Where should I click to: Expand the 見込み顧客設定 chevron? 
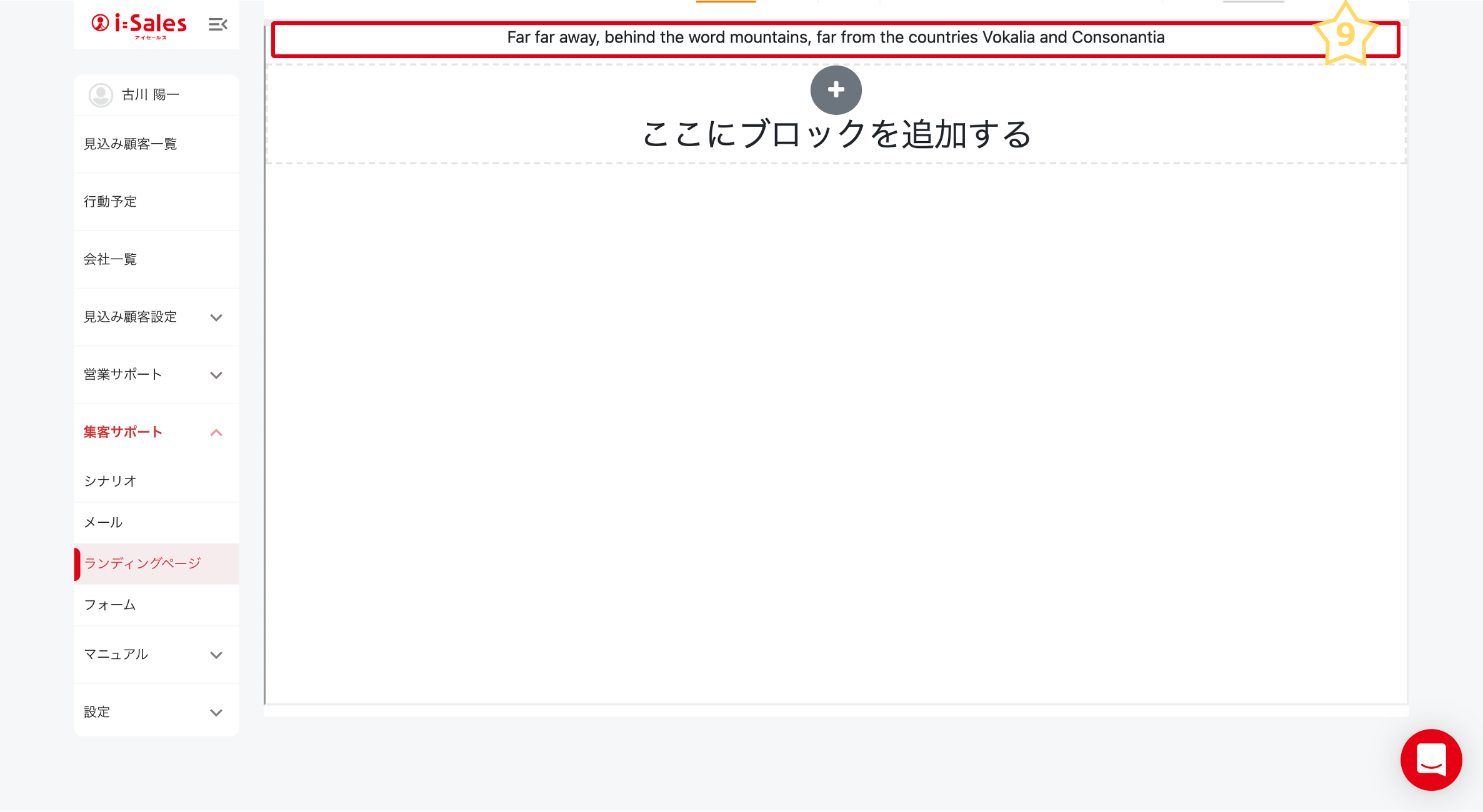[x=216, y=317]
